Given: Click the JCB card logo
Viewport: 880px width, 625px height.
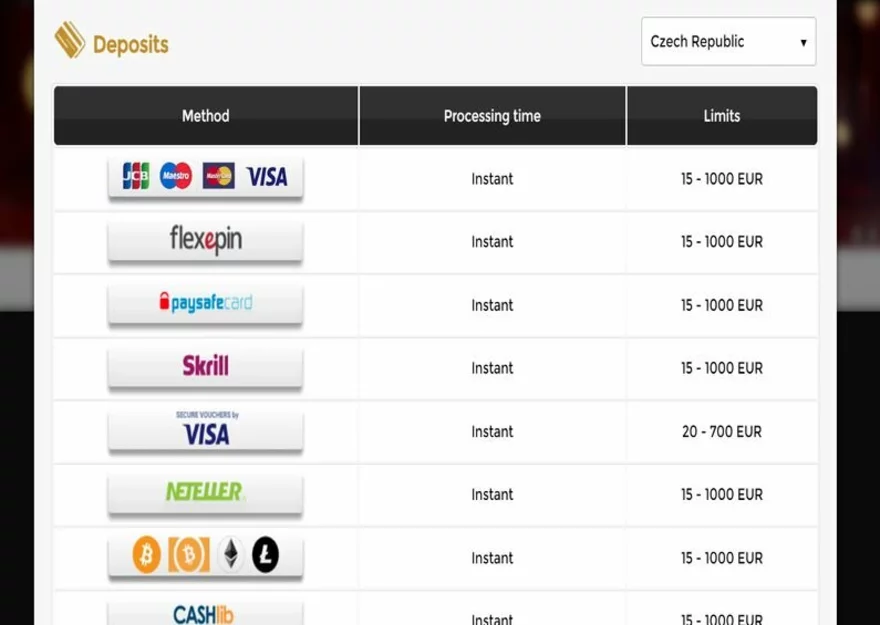Looking at the screenshot, I should 135,177.
